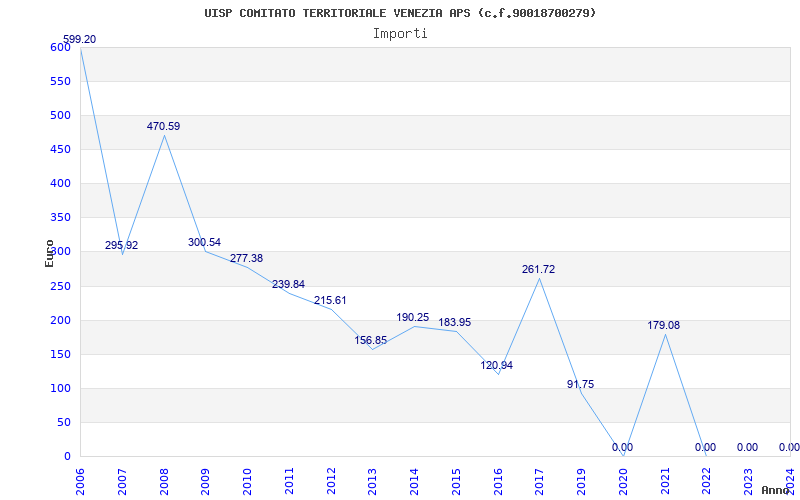Select the 91.75 data label
800x500 pixels.
(x=581, y=384)
